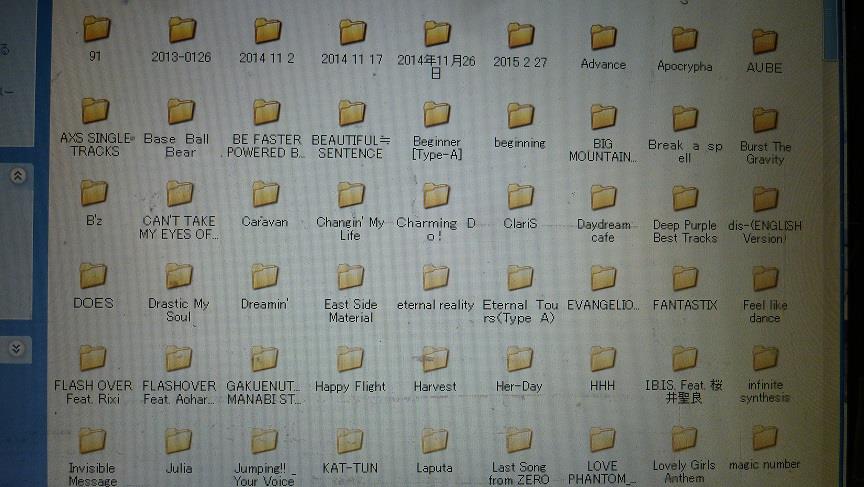Select the DOES folder
The height and width of the screenshot is (487, 864).
(93, 275)
